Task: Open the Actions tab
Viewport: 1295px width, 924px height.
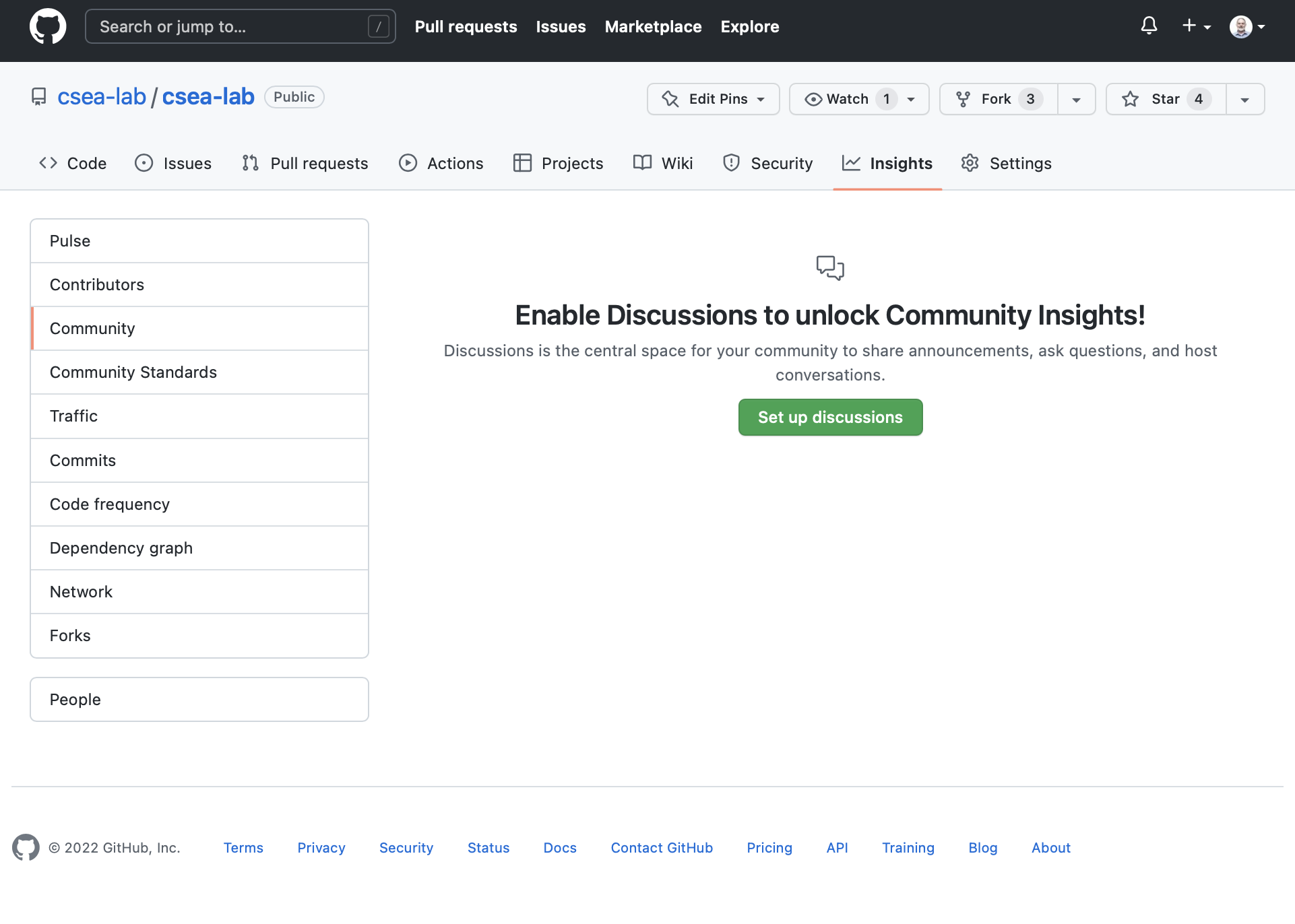Action: click(441, 164)
